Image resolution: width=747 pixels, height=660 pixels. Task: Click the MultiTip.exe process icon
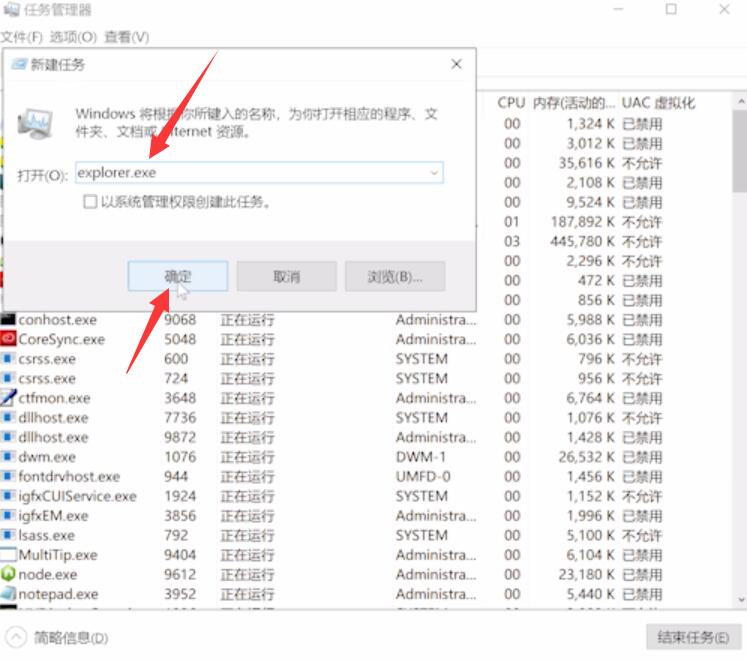[8, 555]
